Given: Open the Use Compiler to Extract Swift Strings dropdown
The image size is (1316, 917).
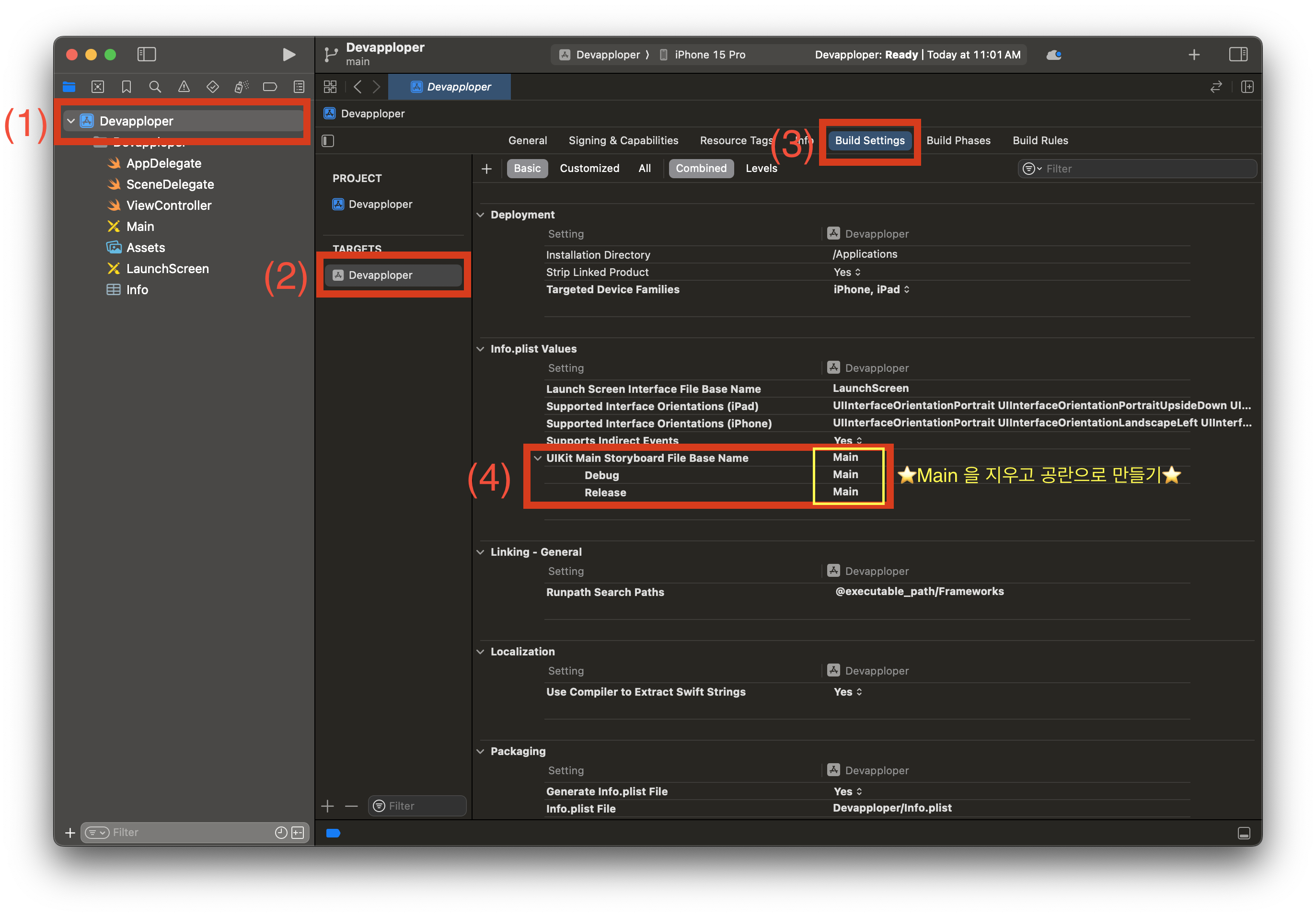Looking at the screenshot, I should pos(847,691).
